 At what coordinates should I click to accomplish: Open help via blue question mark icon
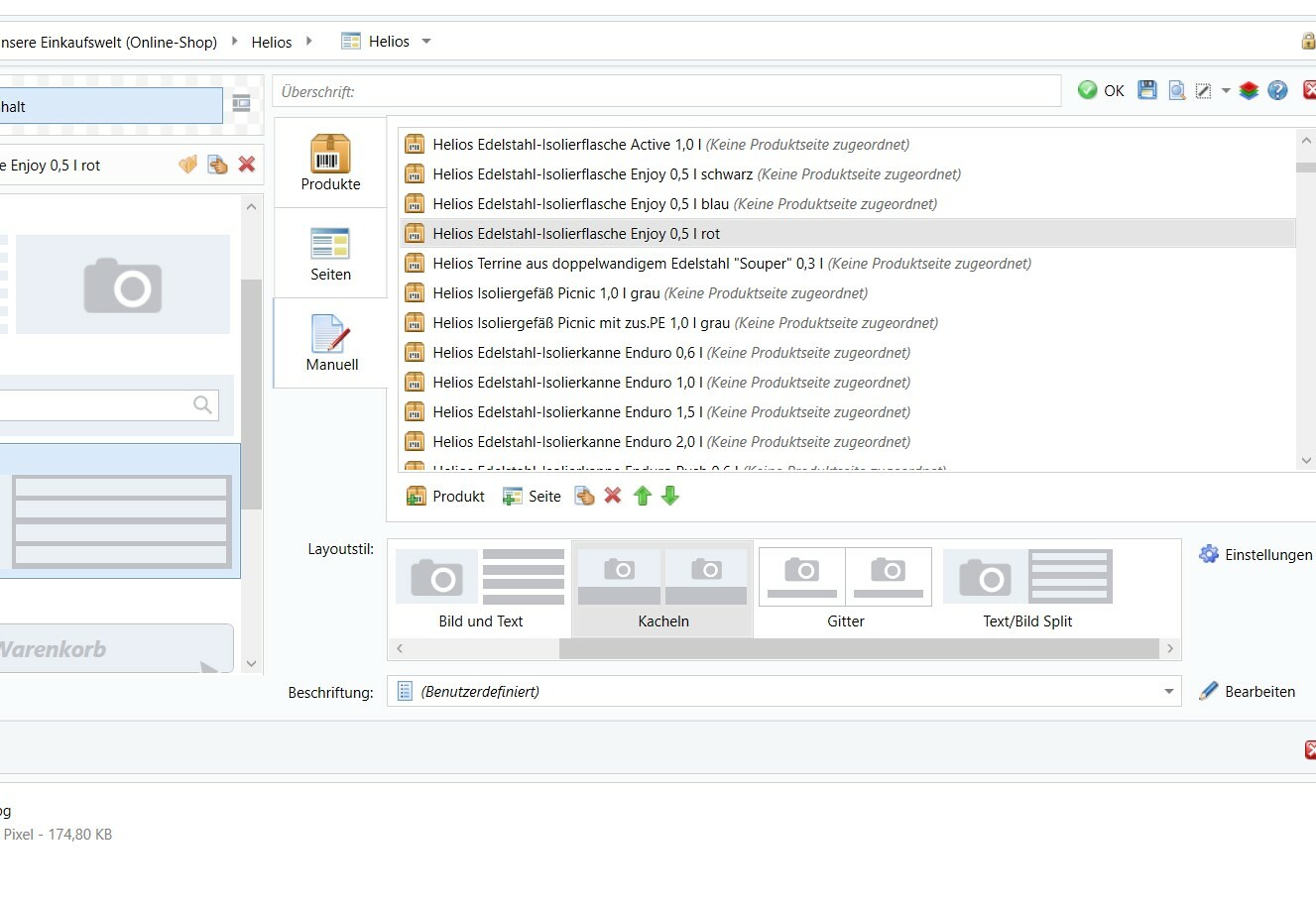[1277, 90]
